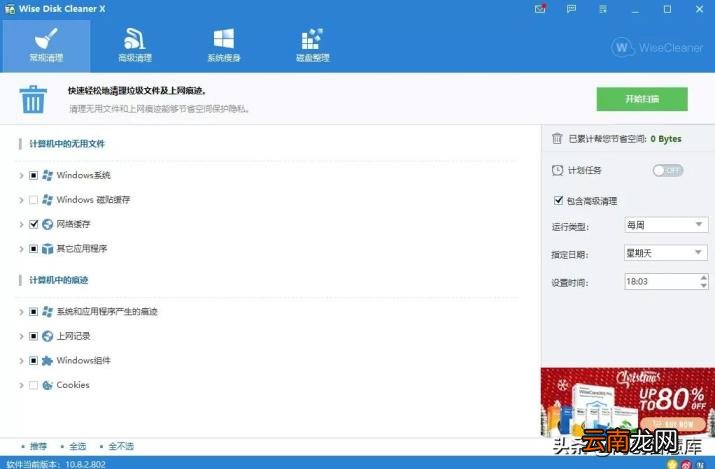Click the mail notification icon in title bar
The image size is (715, 469).
[540, 9]
